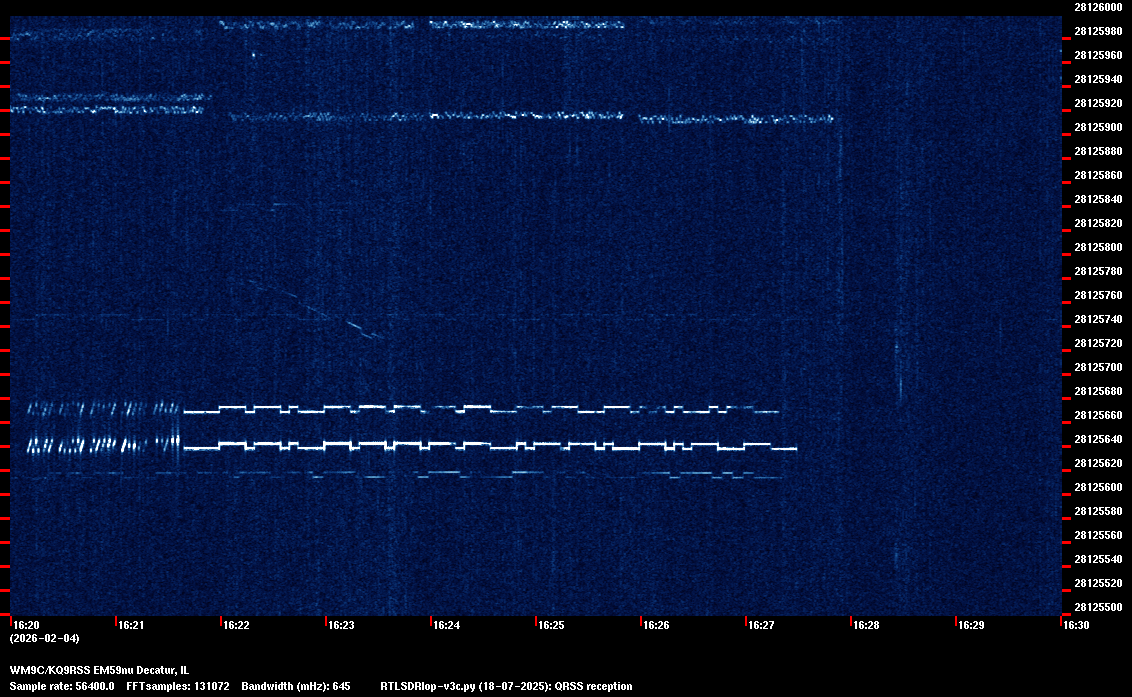Click the Sample rate: 56400.0 text

62,687
